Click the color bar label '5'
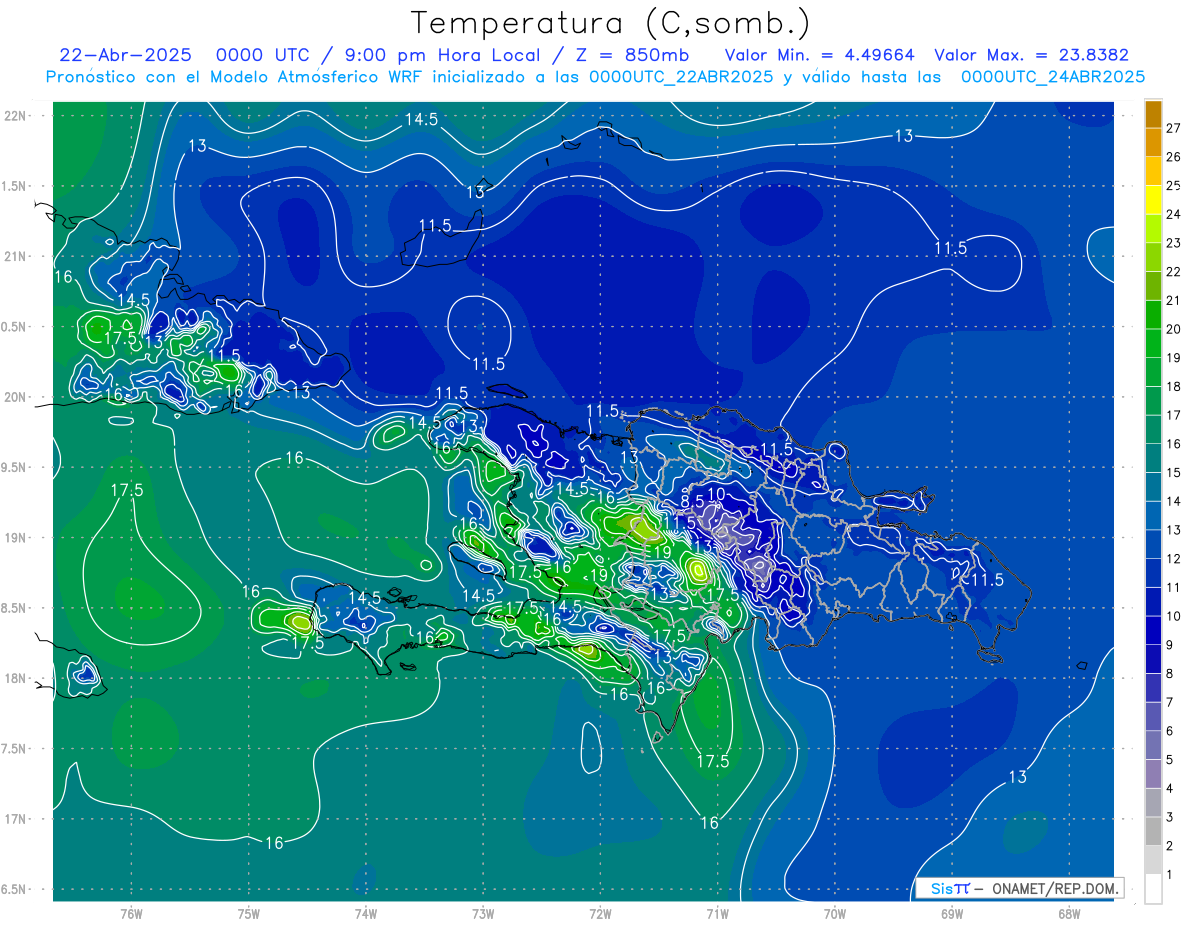Image resolution: width=1200 pixels, height=927 pixels. (x=1170, y=760)
